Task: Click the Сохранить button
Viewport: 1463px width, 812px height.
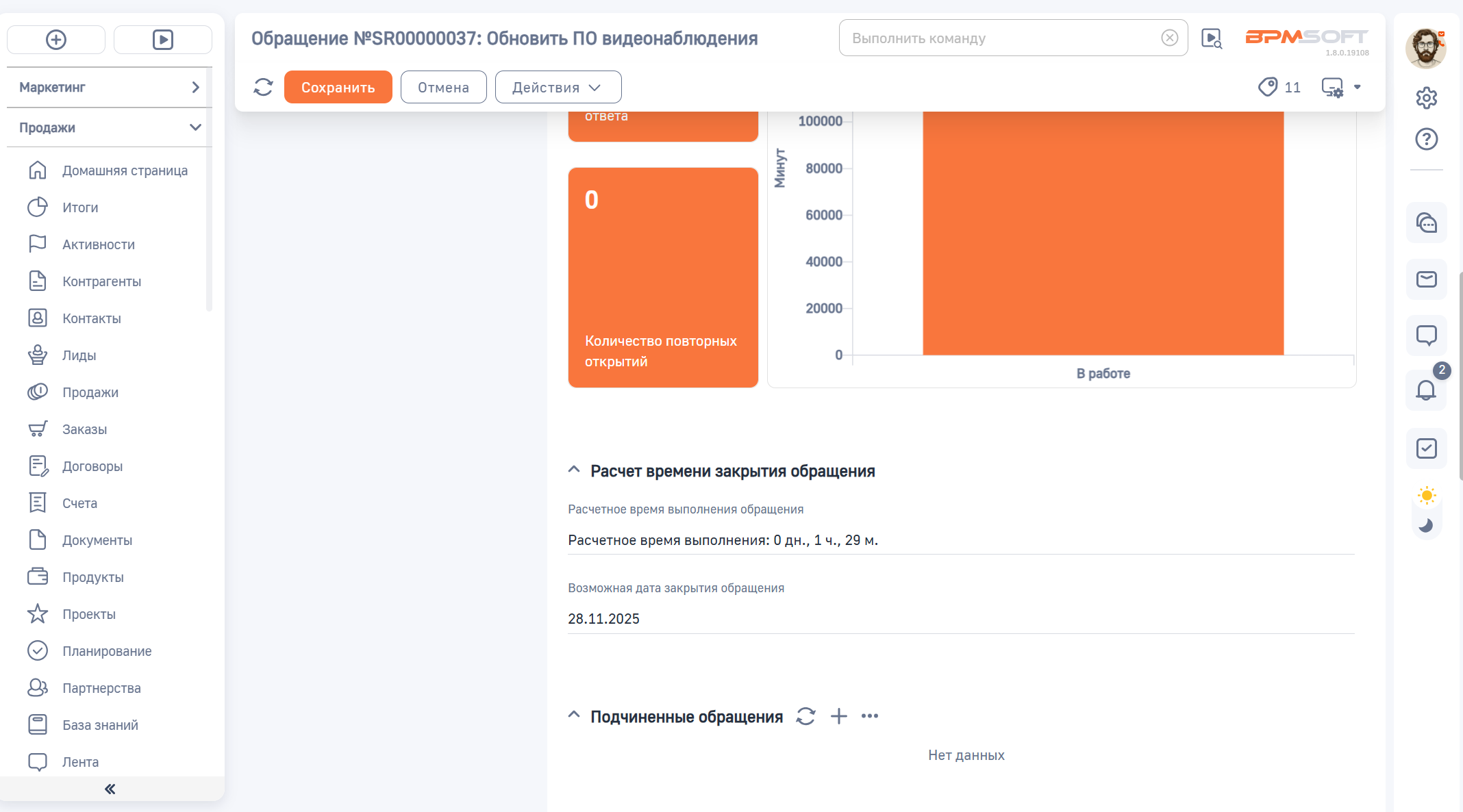Action: 338,87
